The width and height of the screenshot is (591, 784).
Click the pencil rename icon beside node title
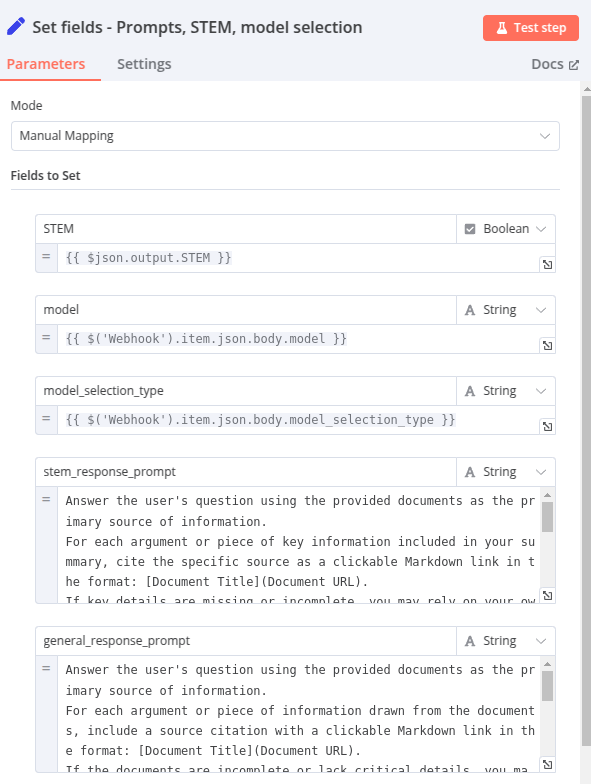(16, 26)
